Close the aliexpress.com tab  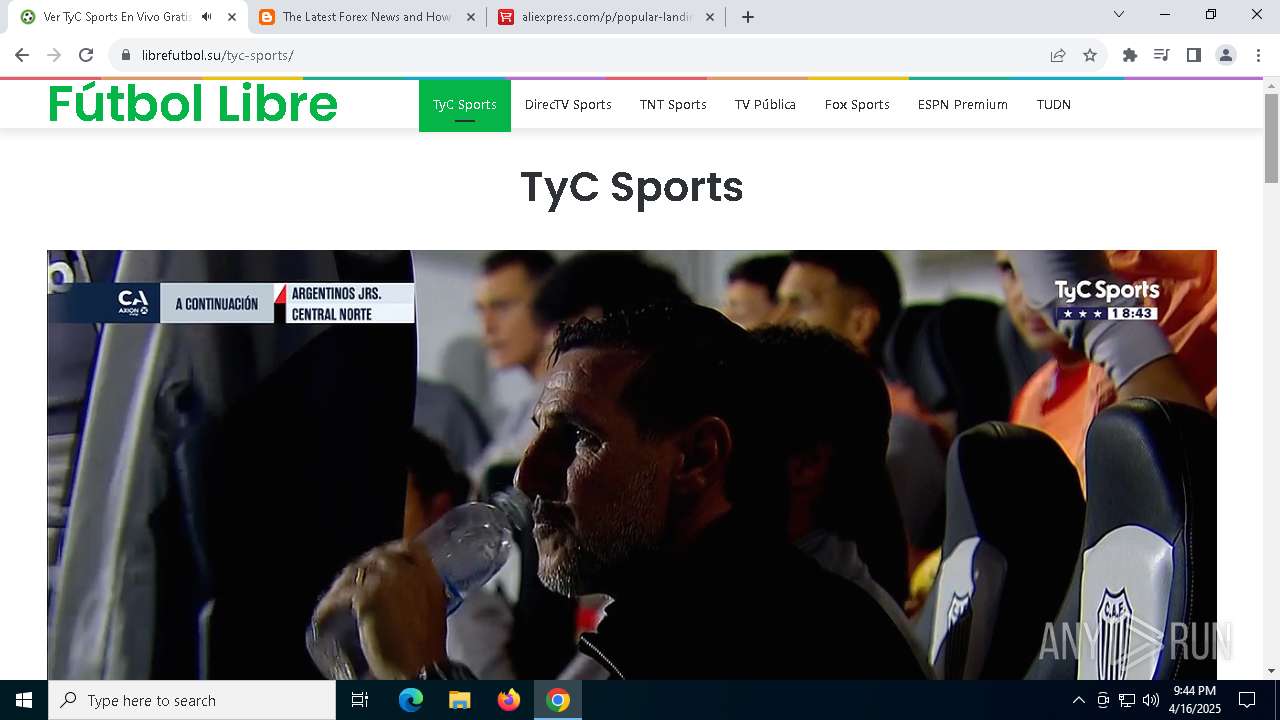710,17
